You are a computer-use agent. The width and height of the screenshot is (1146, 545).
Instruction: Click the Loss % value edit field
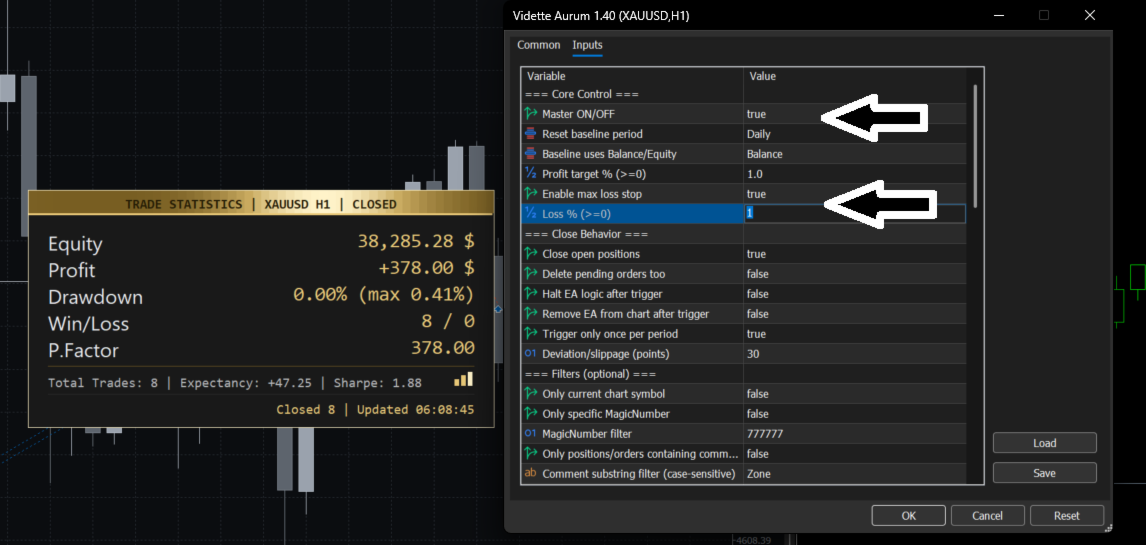pyautogui.click(x=854, y=214)
